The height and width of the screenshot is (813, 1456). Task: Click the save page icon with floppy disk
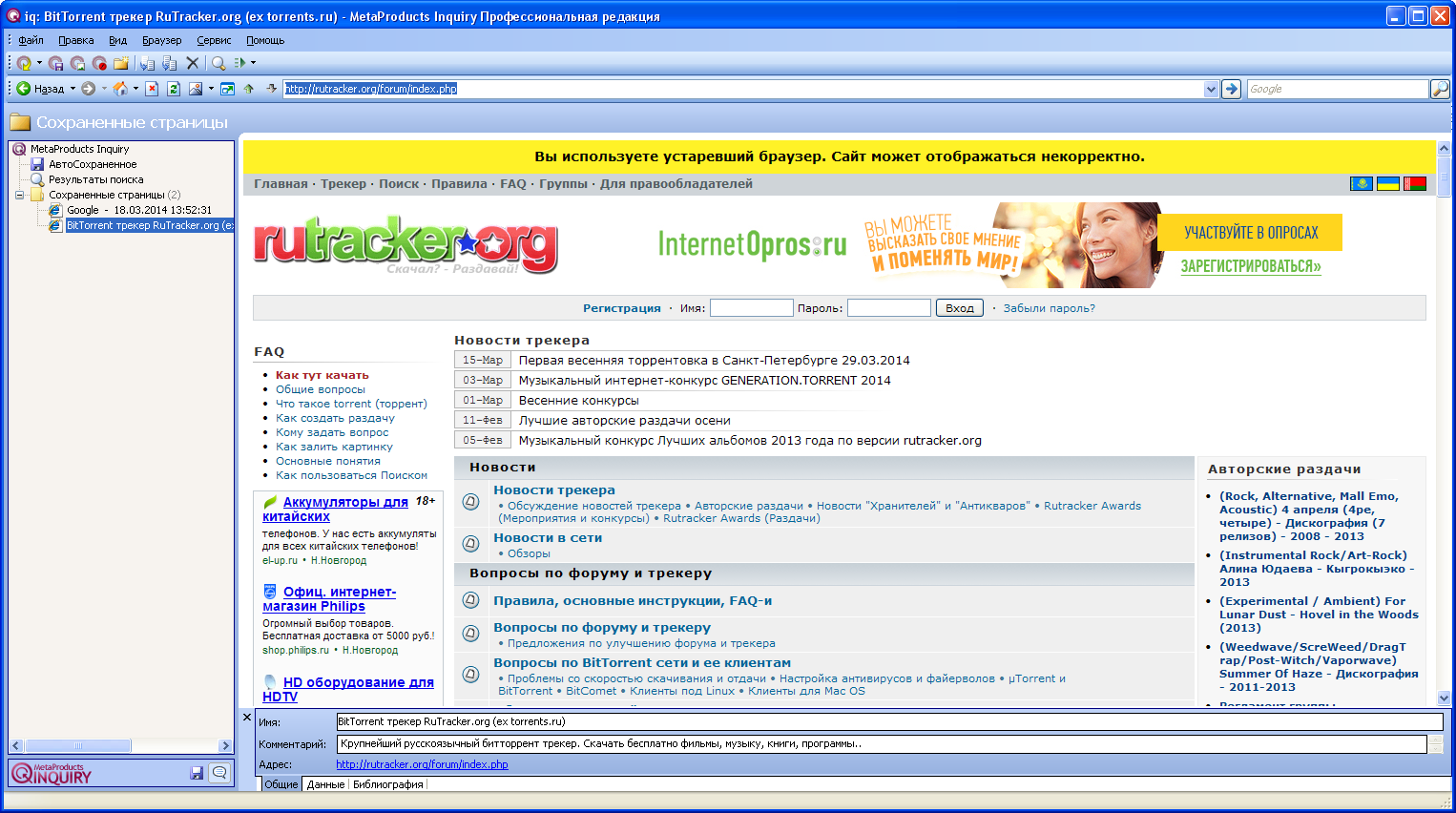coord(55,63)
